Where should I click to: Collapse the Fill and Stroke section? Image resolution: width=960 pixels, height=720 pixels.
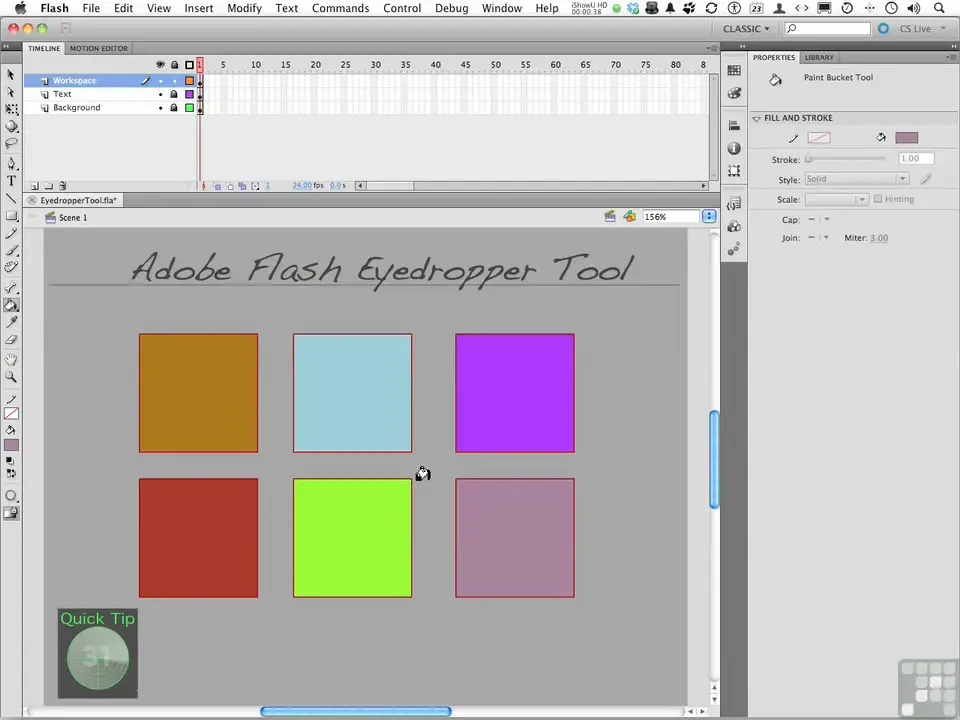click(x=757, y=118)
